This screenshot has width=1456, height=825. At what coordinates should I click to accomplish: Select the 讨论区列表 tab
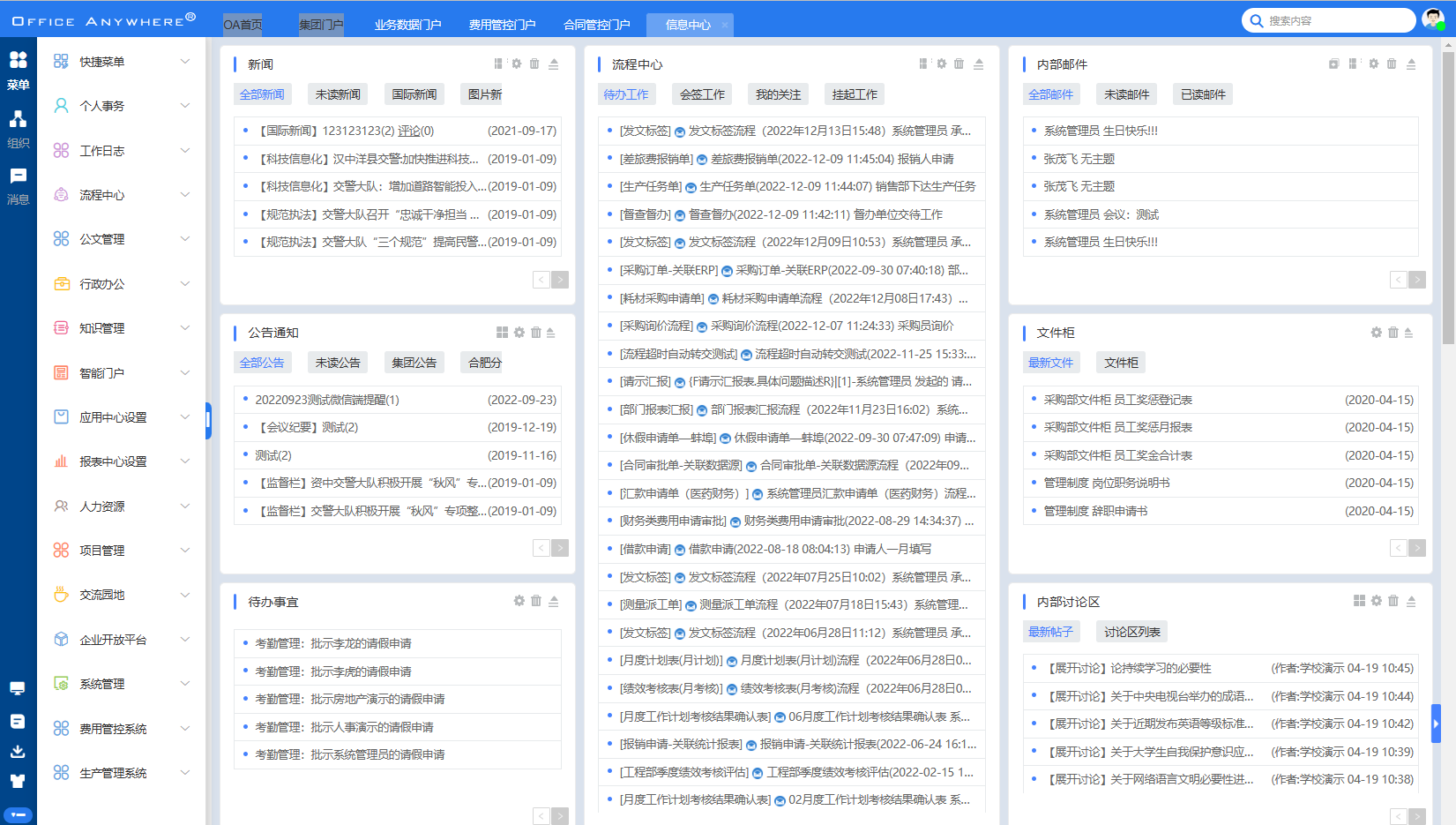tap(1132, 632)
